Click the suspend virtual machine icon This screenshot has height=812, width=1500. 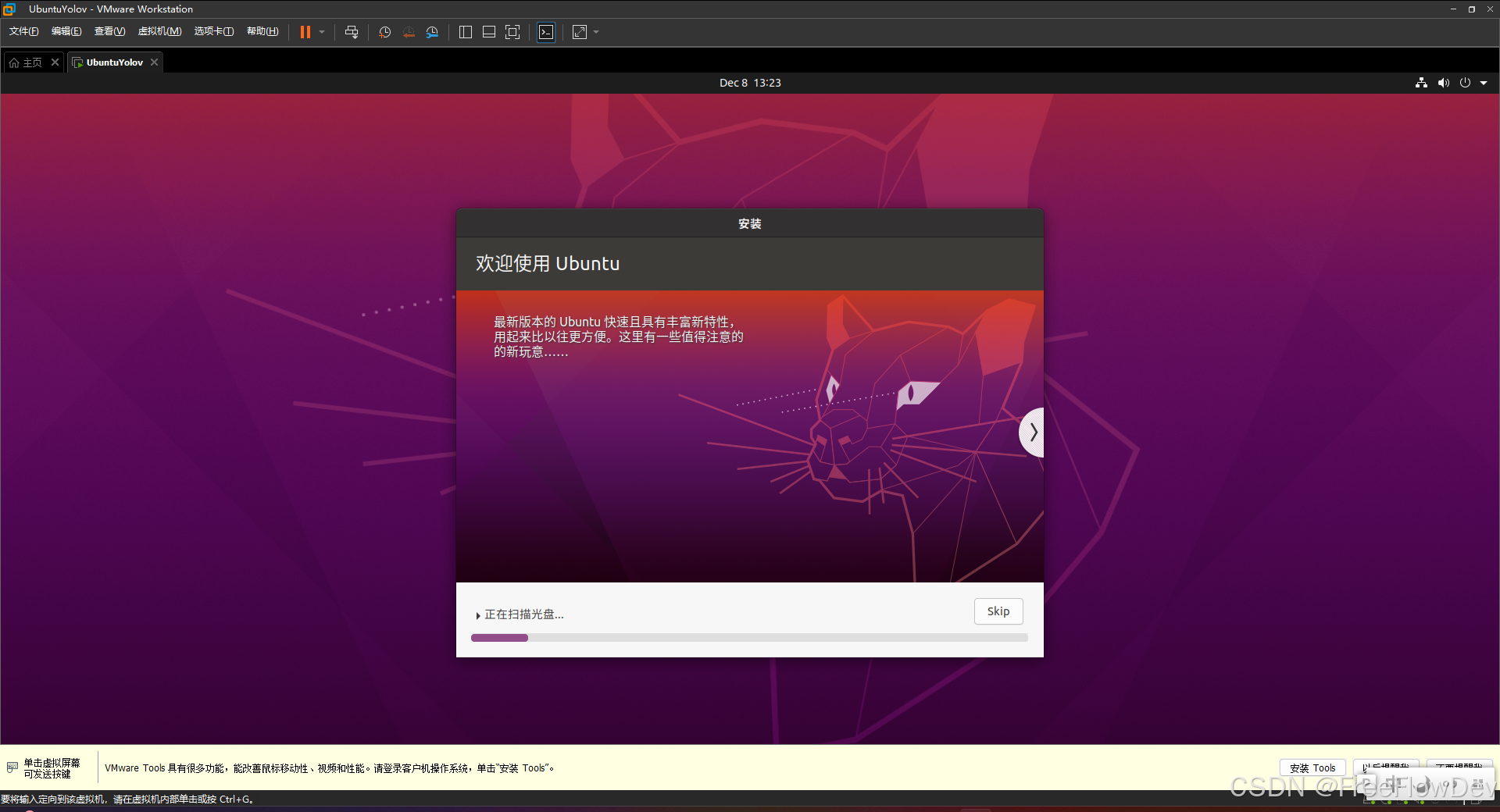pos(304,32)
